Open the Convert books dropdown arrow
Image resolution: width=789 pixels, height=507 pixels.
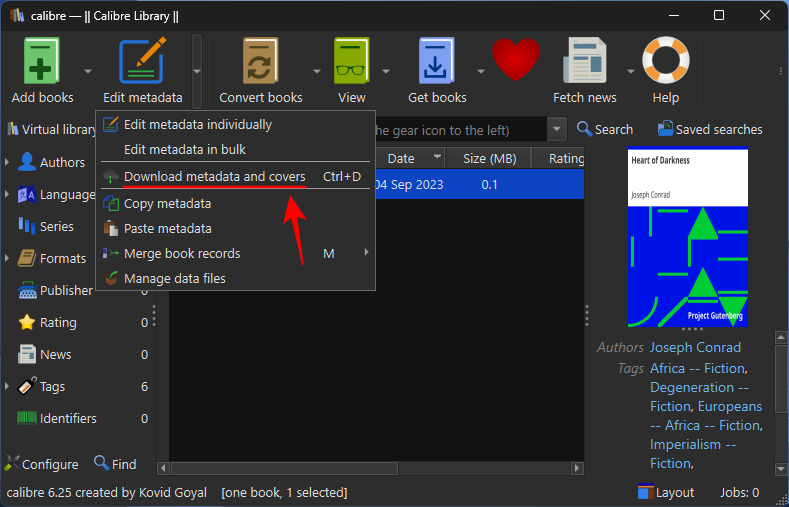tap(317, 71)
